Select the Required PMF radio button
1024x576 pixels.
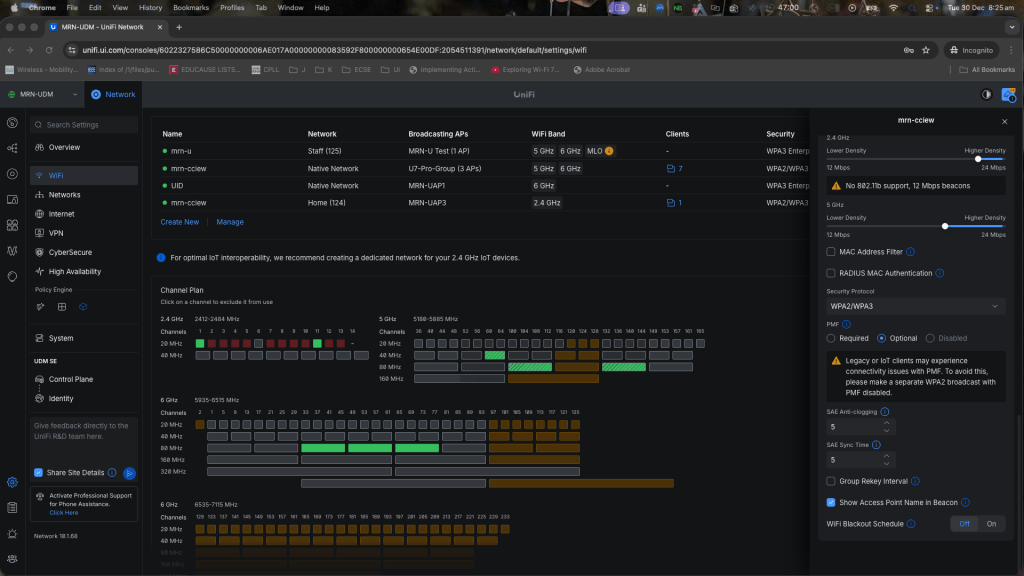[x=831, y=338]
